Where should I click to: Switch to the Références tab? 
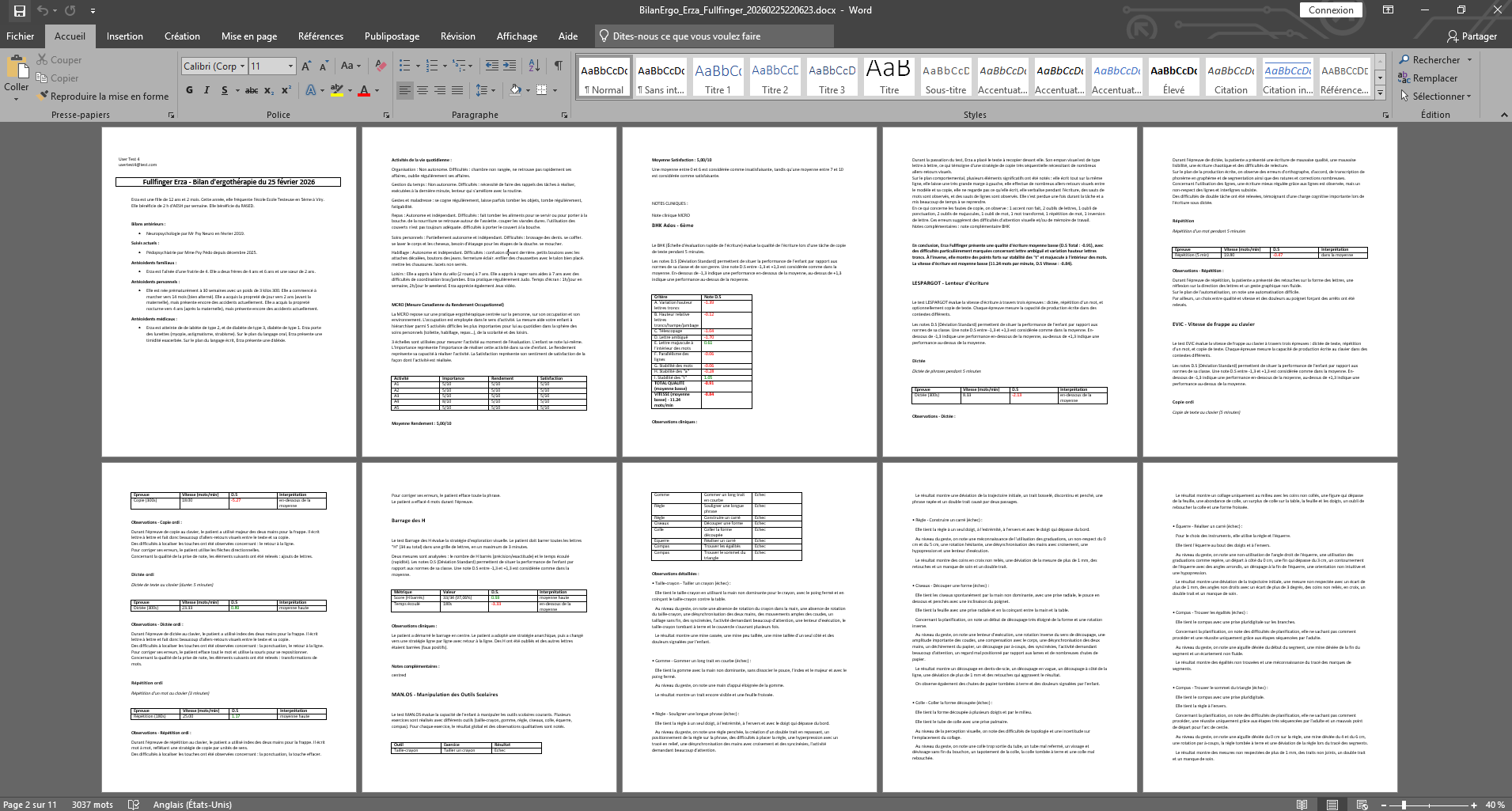[320, 36]
